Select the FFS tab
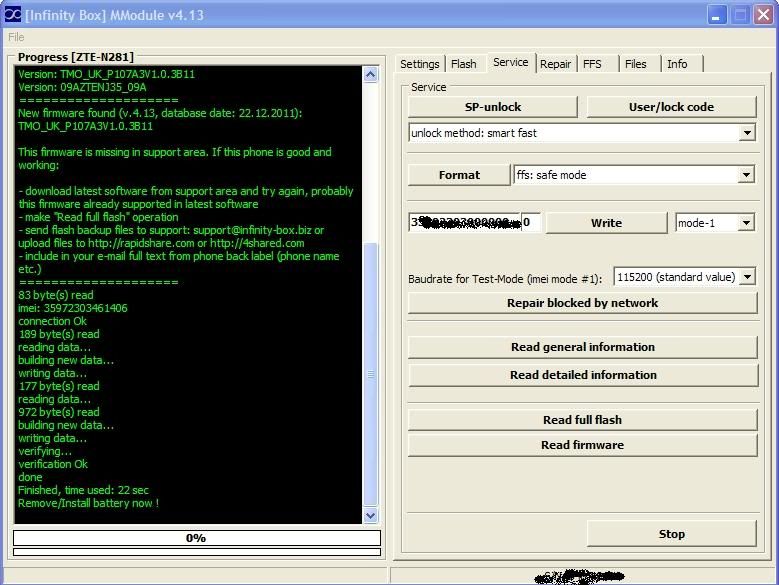This screenshot has height=585, width=779. [592, 64]
